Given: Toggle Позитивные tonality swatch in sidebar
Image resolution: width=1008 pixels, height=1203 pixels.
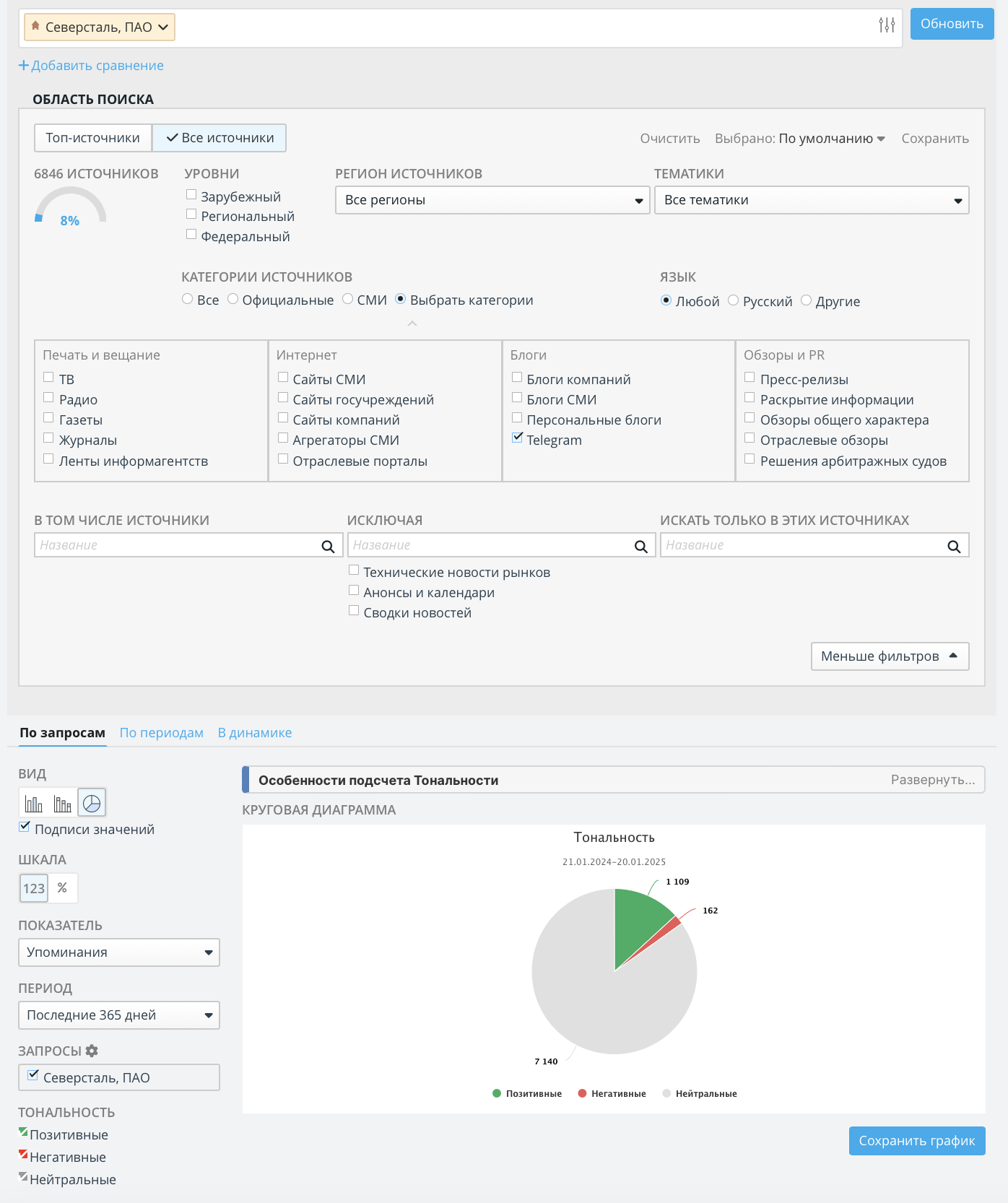Looking at the screenshot, I should pos(23,1132).
